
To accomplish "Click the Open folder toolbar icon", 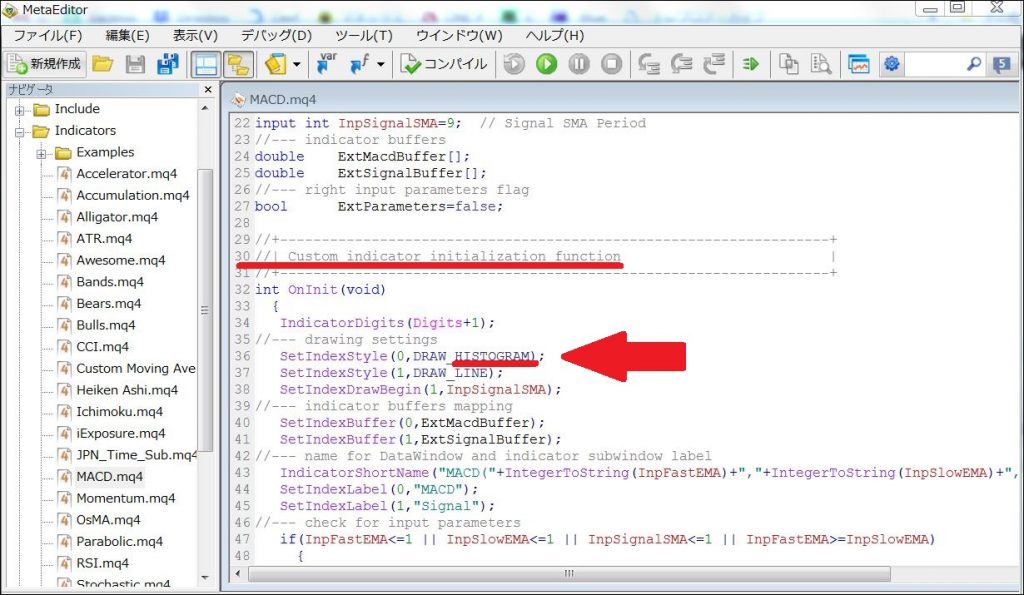I will 103,64.
